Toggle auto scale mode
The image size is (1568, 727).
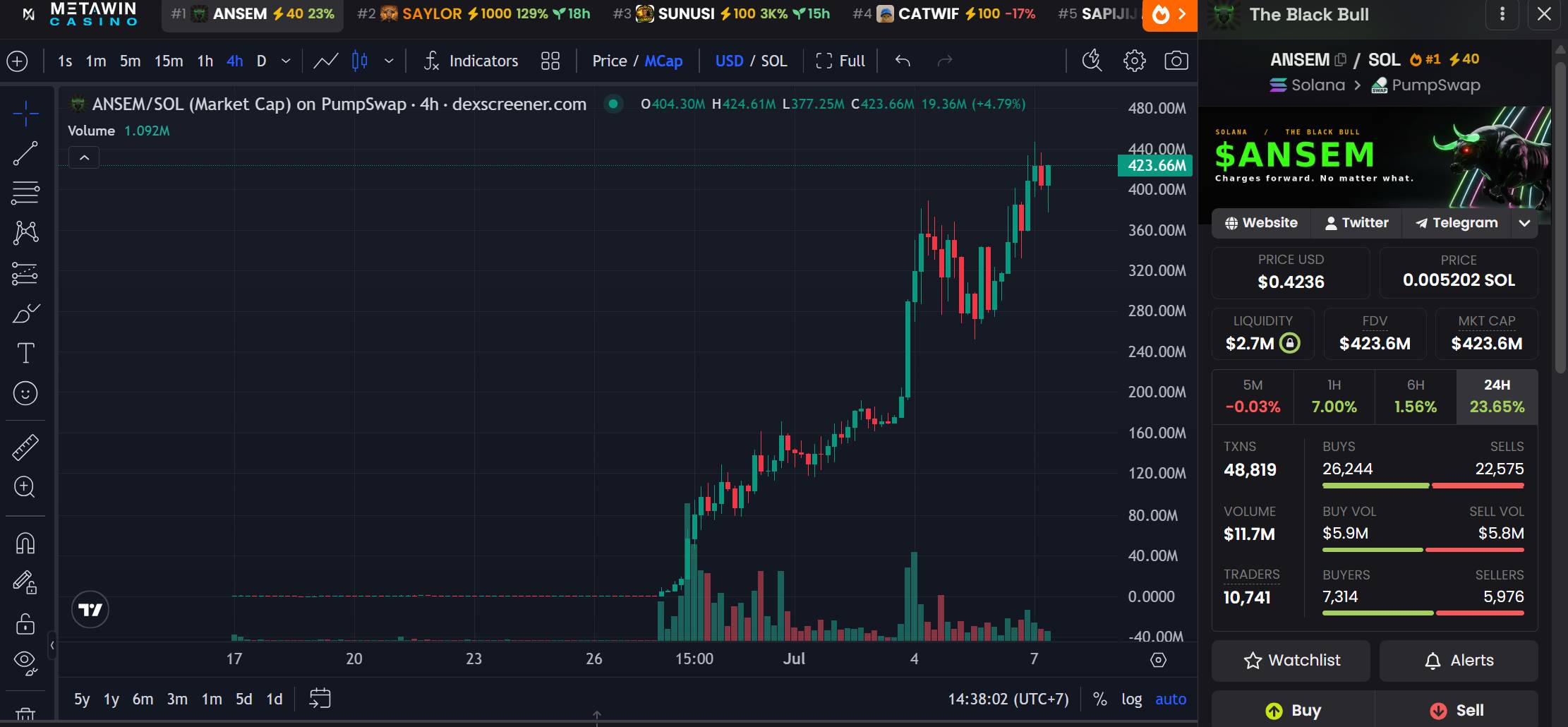(1171, 699)
